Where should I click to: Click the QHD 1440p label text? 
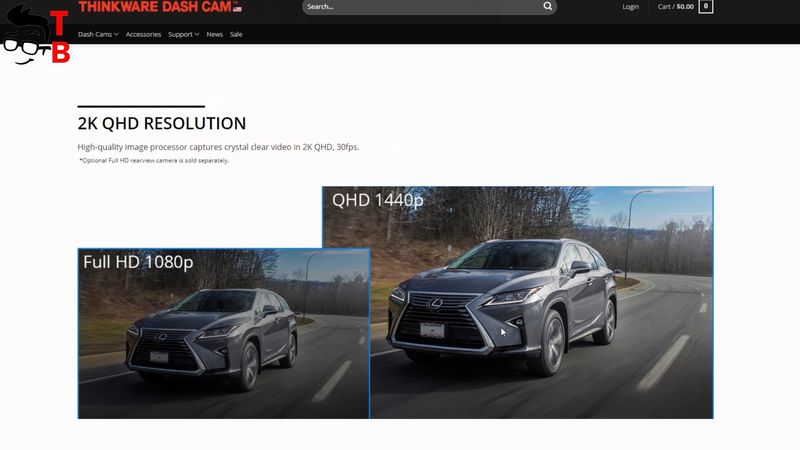[x=378, y=200]
